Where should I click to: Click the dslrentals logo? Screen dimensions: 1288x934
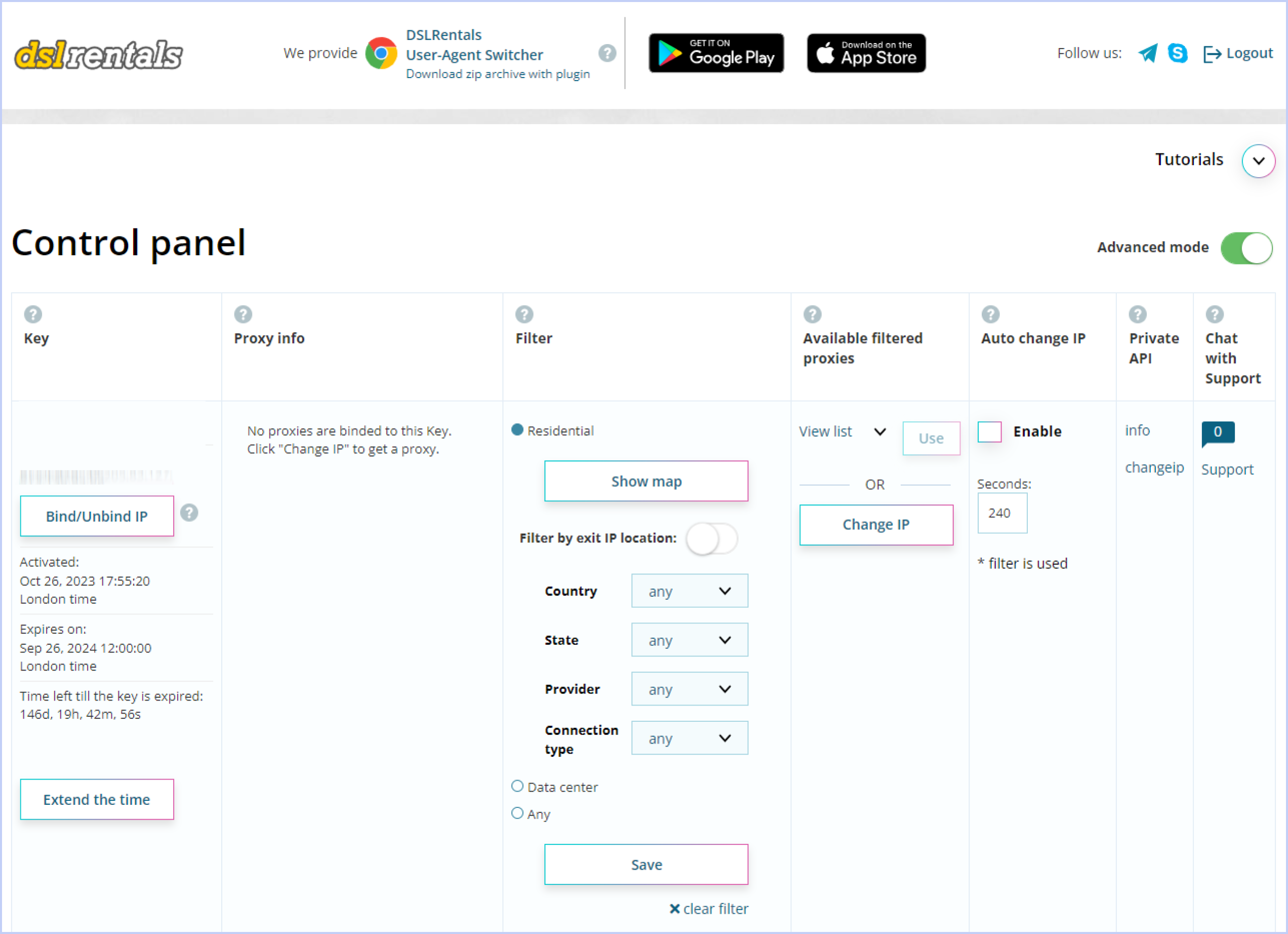pyautogui.click(x=98, y=55)
